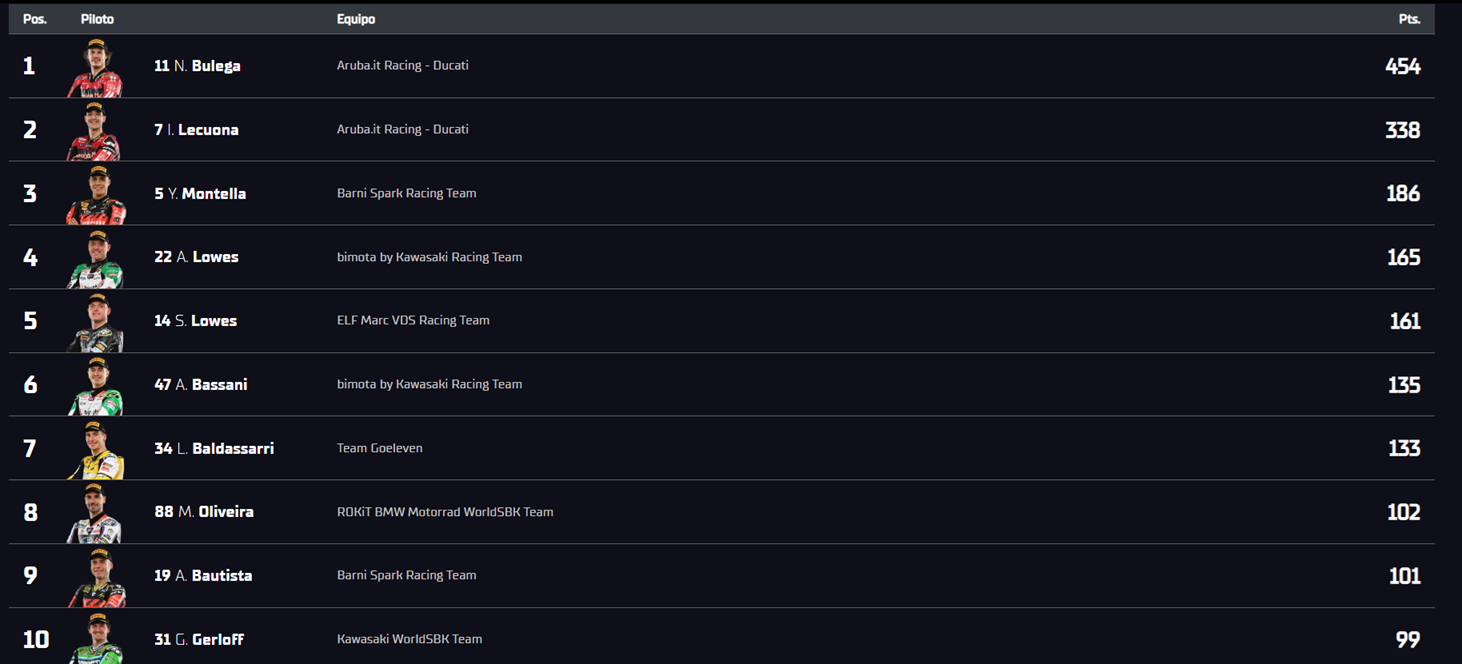The height and width of the screenshot is (664, 1462).
Task: Open N. Bulega's rider photo
Action: (95, 67)
